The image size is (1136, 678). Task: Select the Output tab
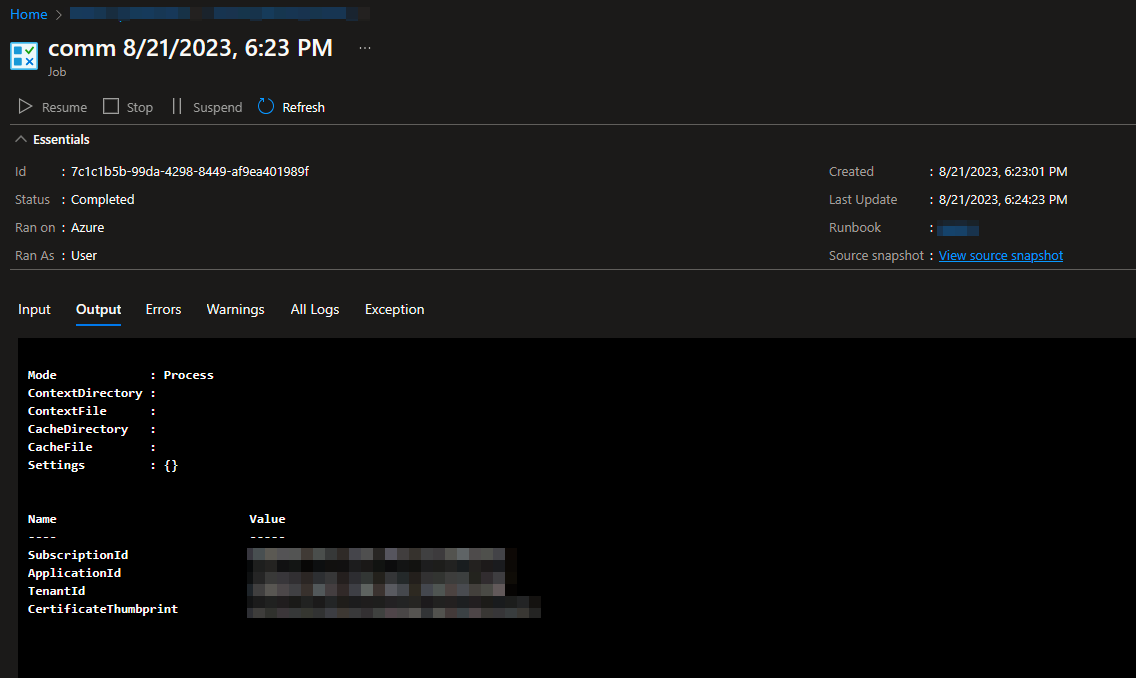click(99, 309)
